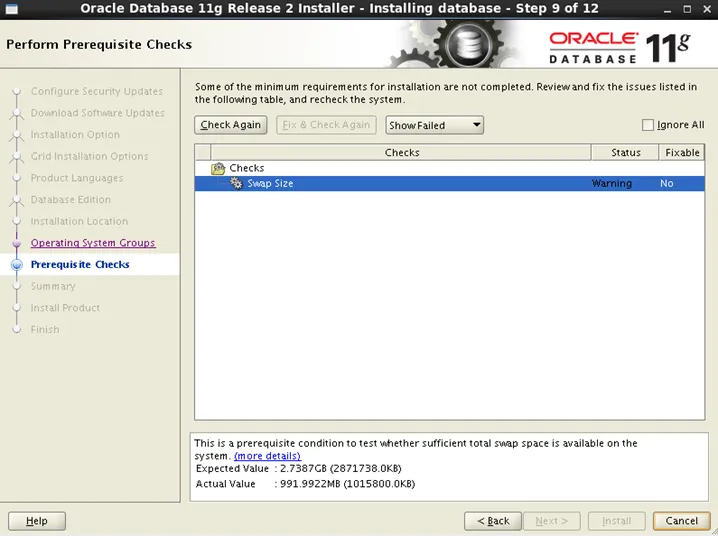This screenshot has width=718, height=536.
Task: Cancel the installation
Action: pos(681,521)
